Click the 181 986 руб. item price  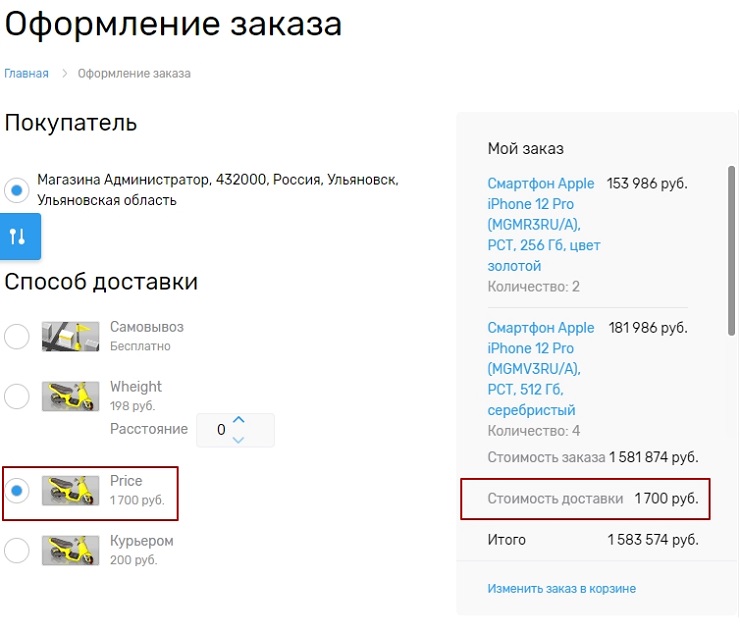click(x=648, y=328)
